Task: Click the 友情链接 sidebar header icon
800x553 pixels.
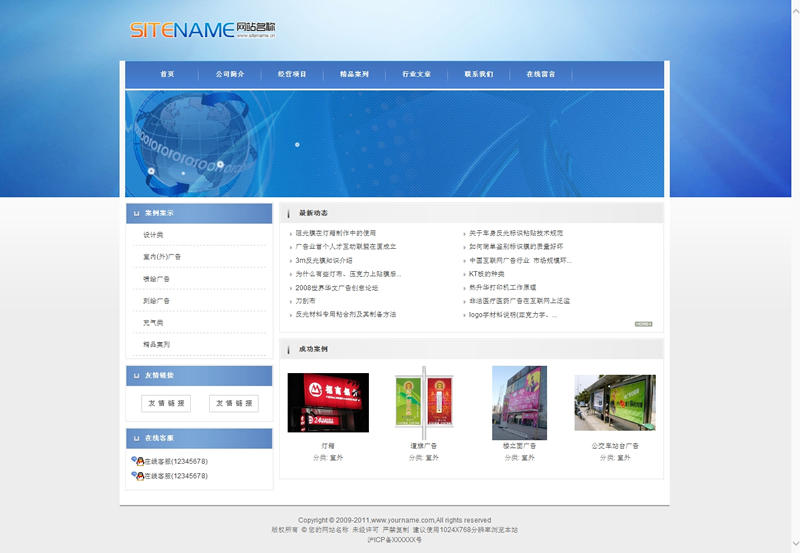Action: [136, 375]
